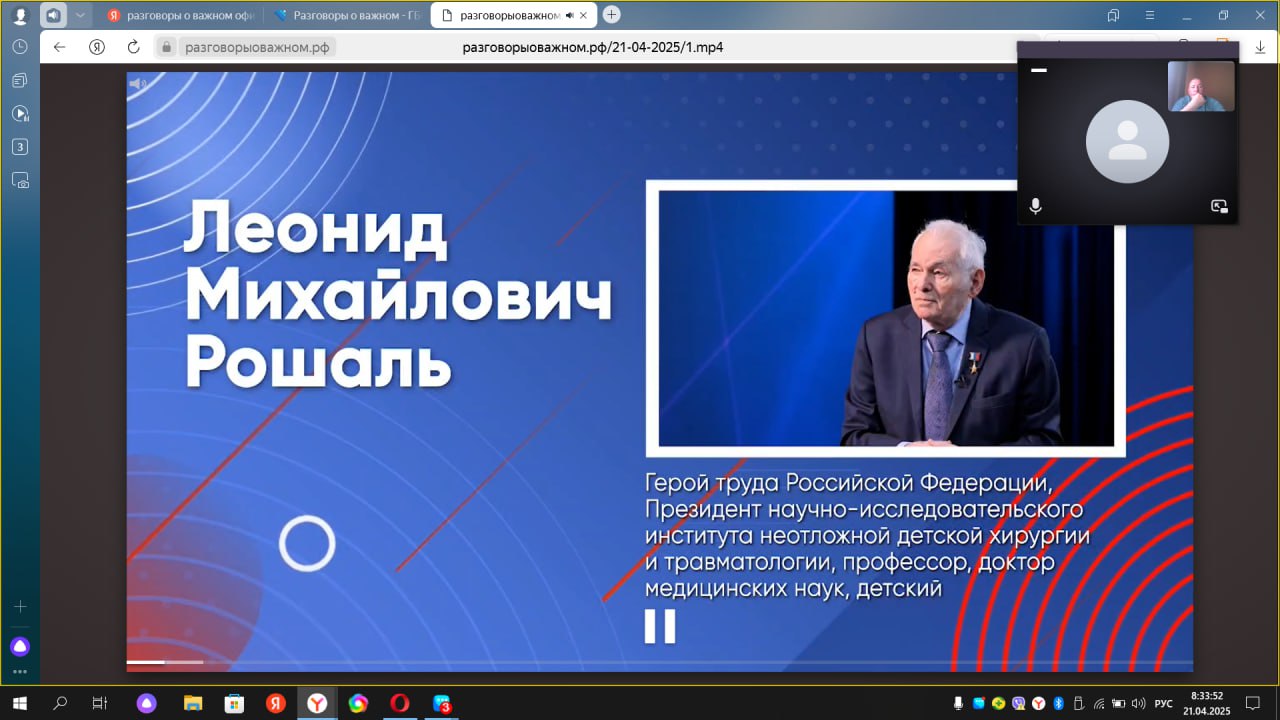Close the "разговорыоважном" tab

(584, 15)
